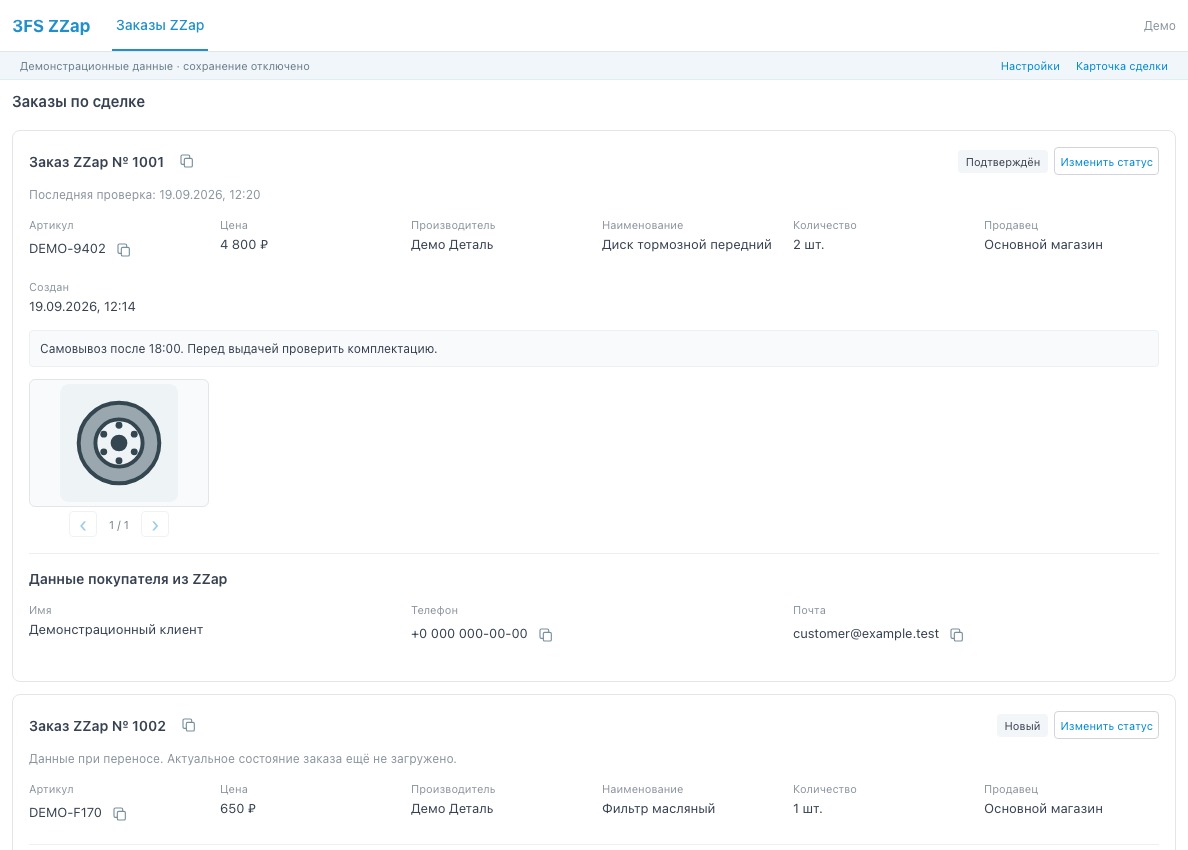1188x850 pixels.
Task: Click the Заказы по сделке heading
Action: 79,102
